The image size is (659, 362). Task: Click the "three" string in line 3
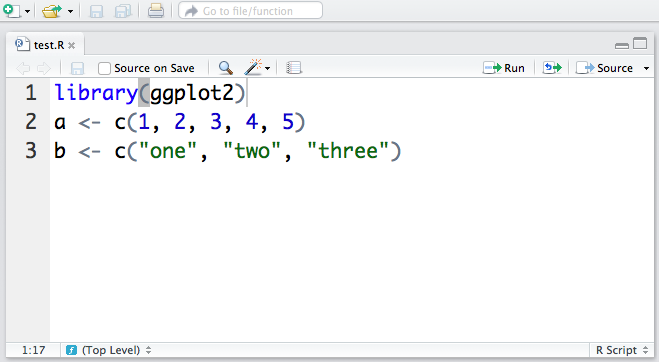pyautogui.click(x=348, y=151)
